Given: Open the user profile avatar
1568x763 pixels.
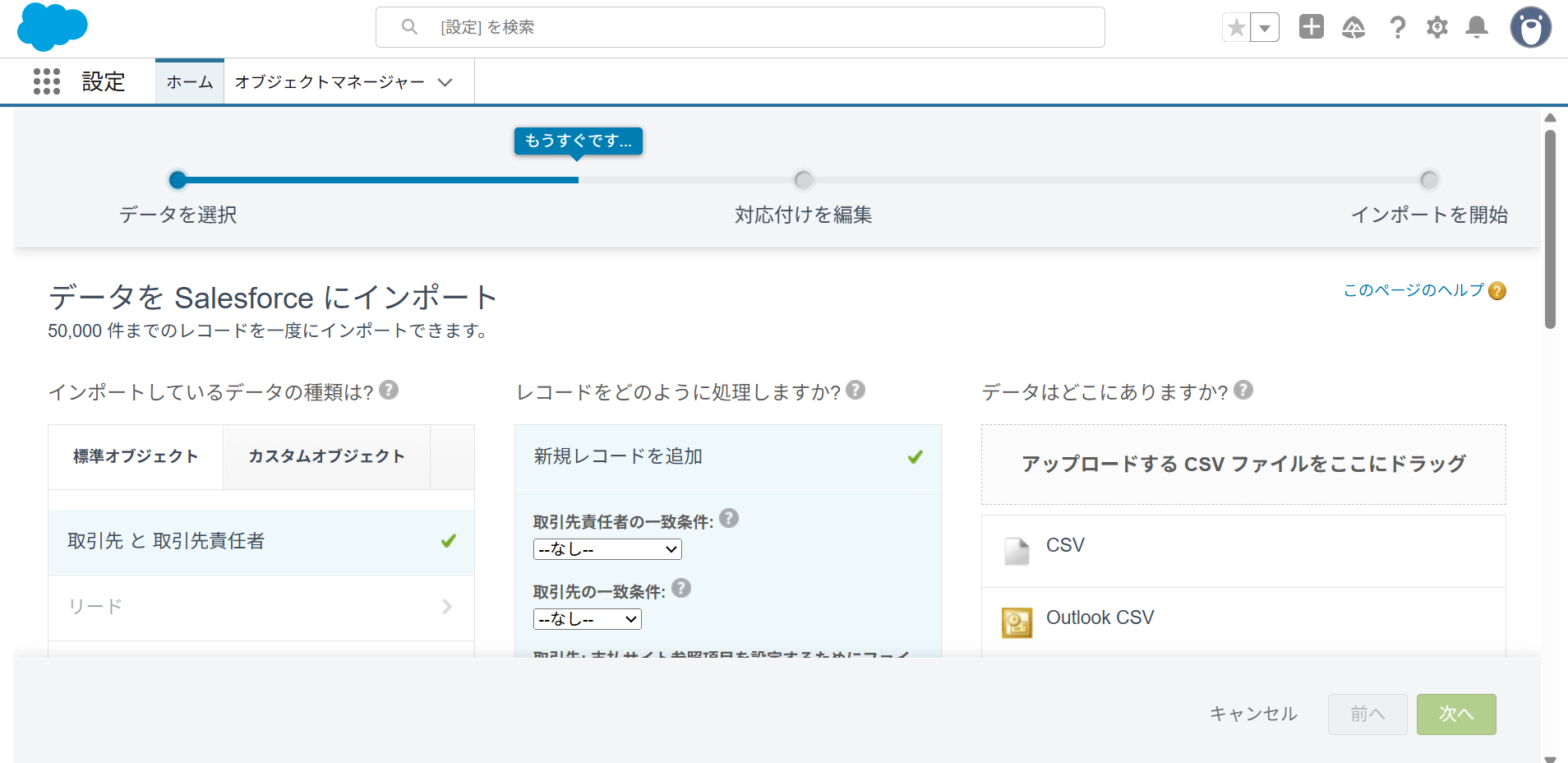Looking at the screenshot, I should [x=1530, y=28].
